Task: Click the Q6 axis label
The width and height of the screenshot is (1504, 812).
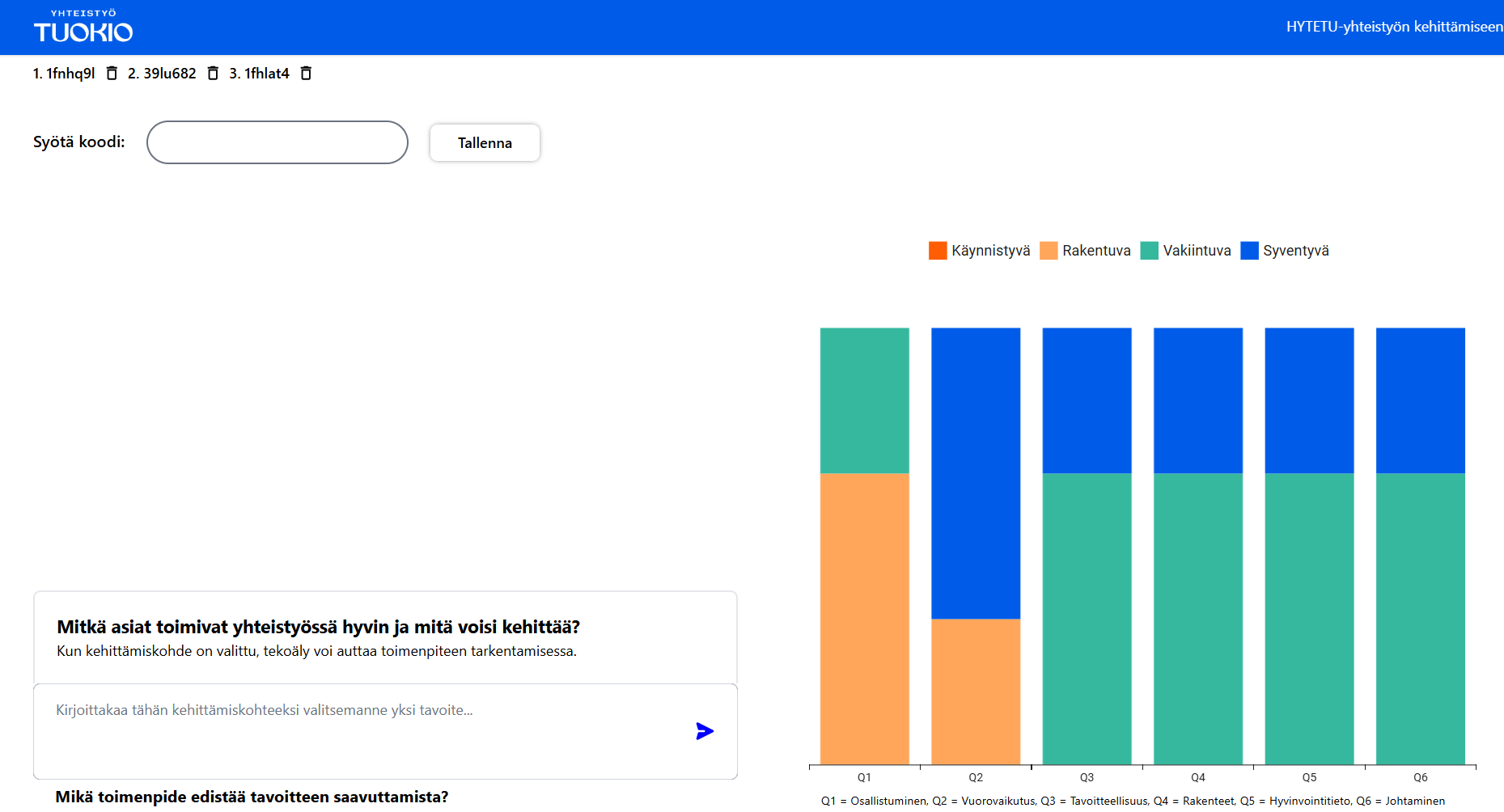Action: click(1421, 777)
